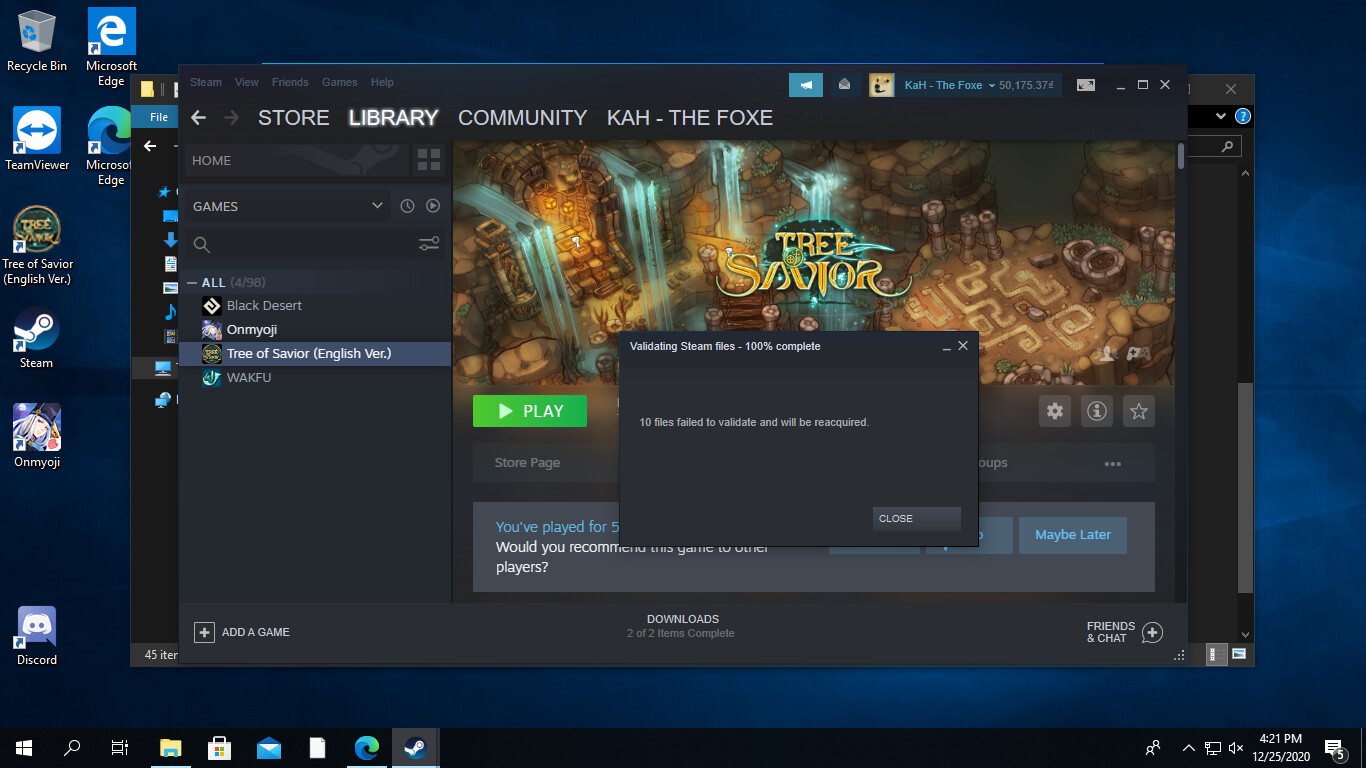1366x768 pixels.
Task: Click the game info icon
Action: (1097, 411)
